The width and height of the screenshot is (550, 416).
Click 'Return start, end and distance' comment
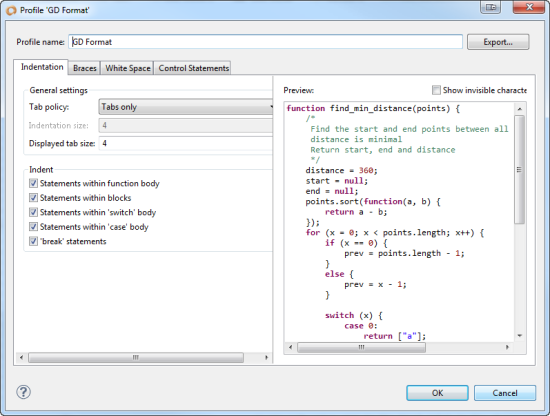383,150
